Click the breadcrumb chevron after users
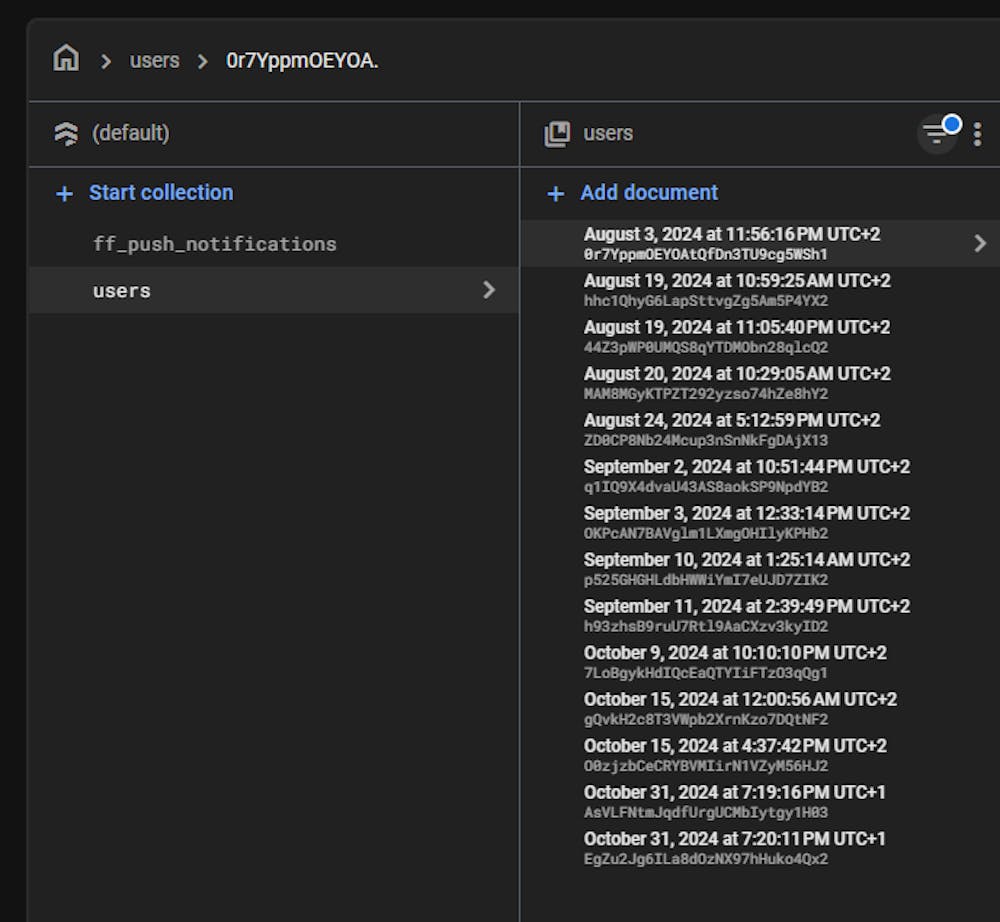 [x=203, y=61]
